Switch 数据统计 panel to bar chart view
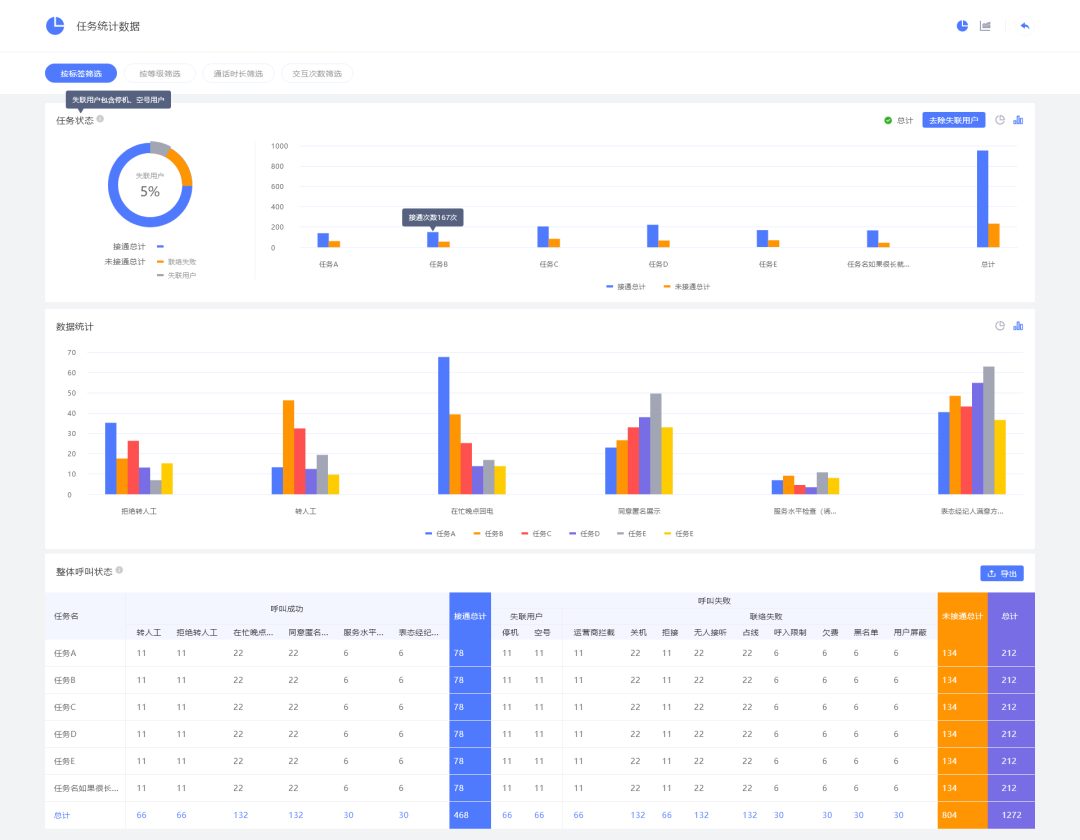Image resolution: width=1080 pixels, height=840 pixels. (1018, 326)
